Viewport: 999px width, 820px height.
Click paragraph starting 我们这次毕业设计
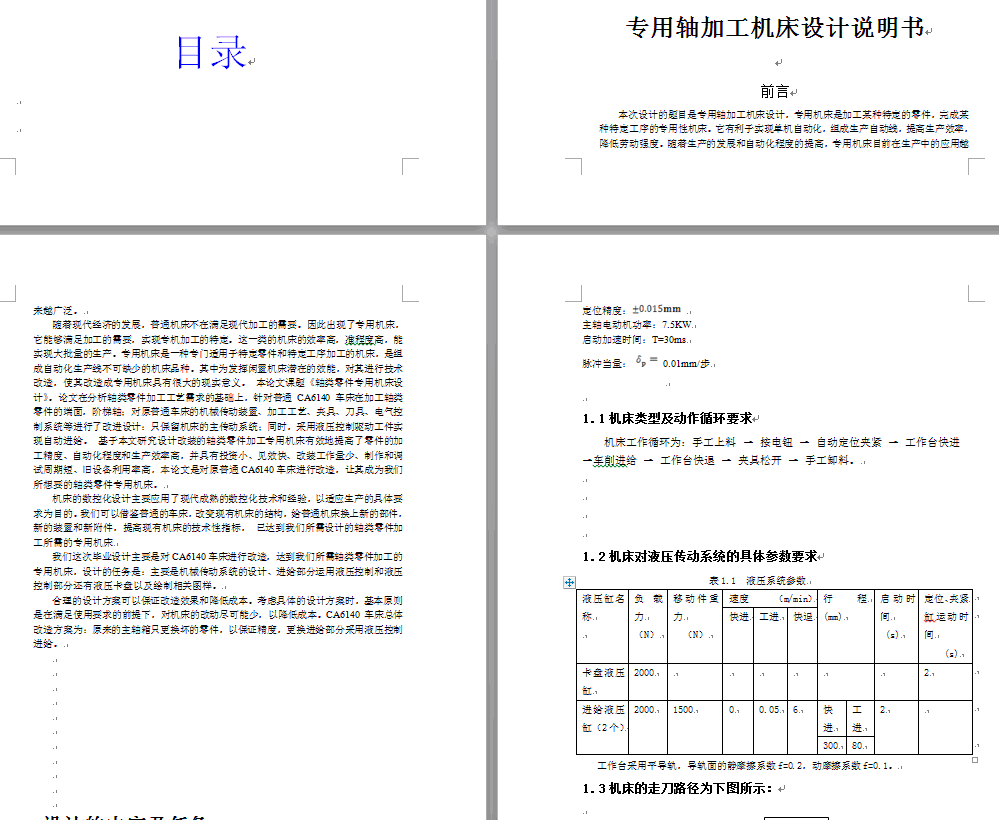click(x=218, y=571)
